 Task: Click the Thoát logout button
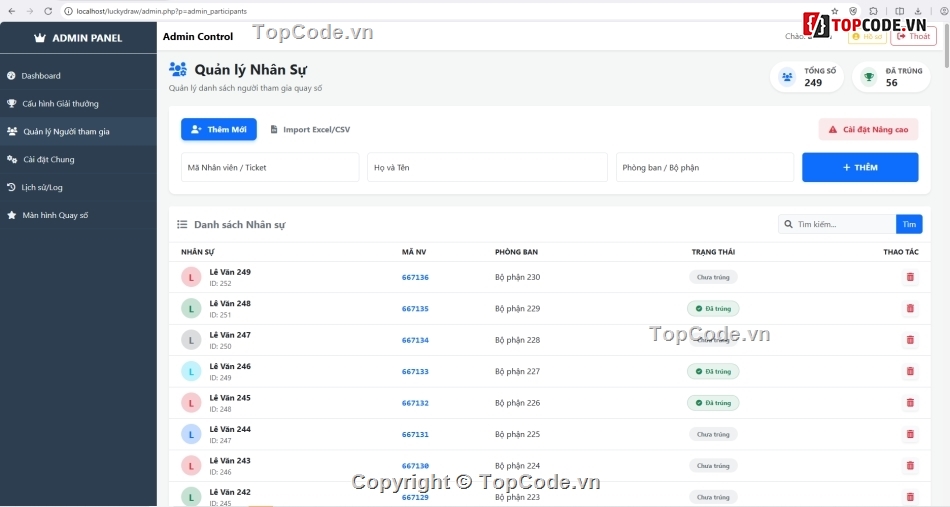(x=914, y=37)
